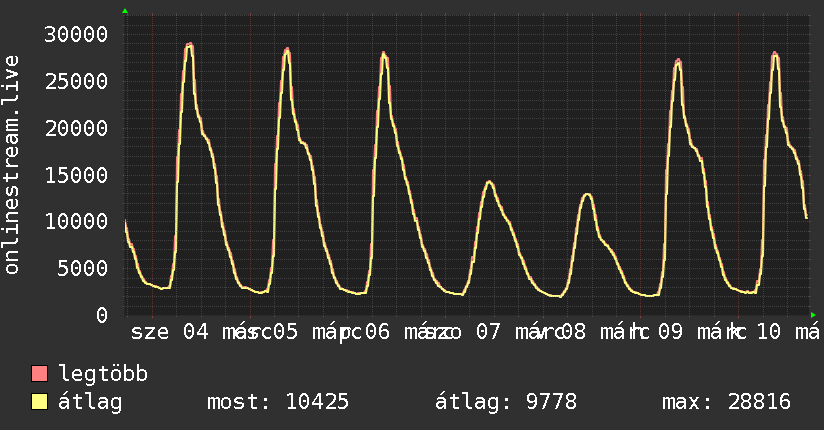This screenshot has height=430, width=824.
Task: Click the 0 y-axis label
Action: coord(102,315)
